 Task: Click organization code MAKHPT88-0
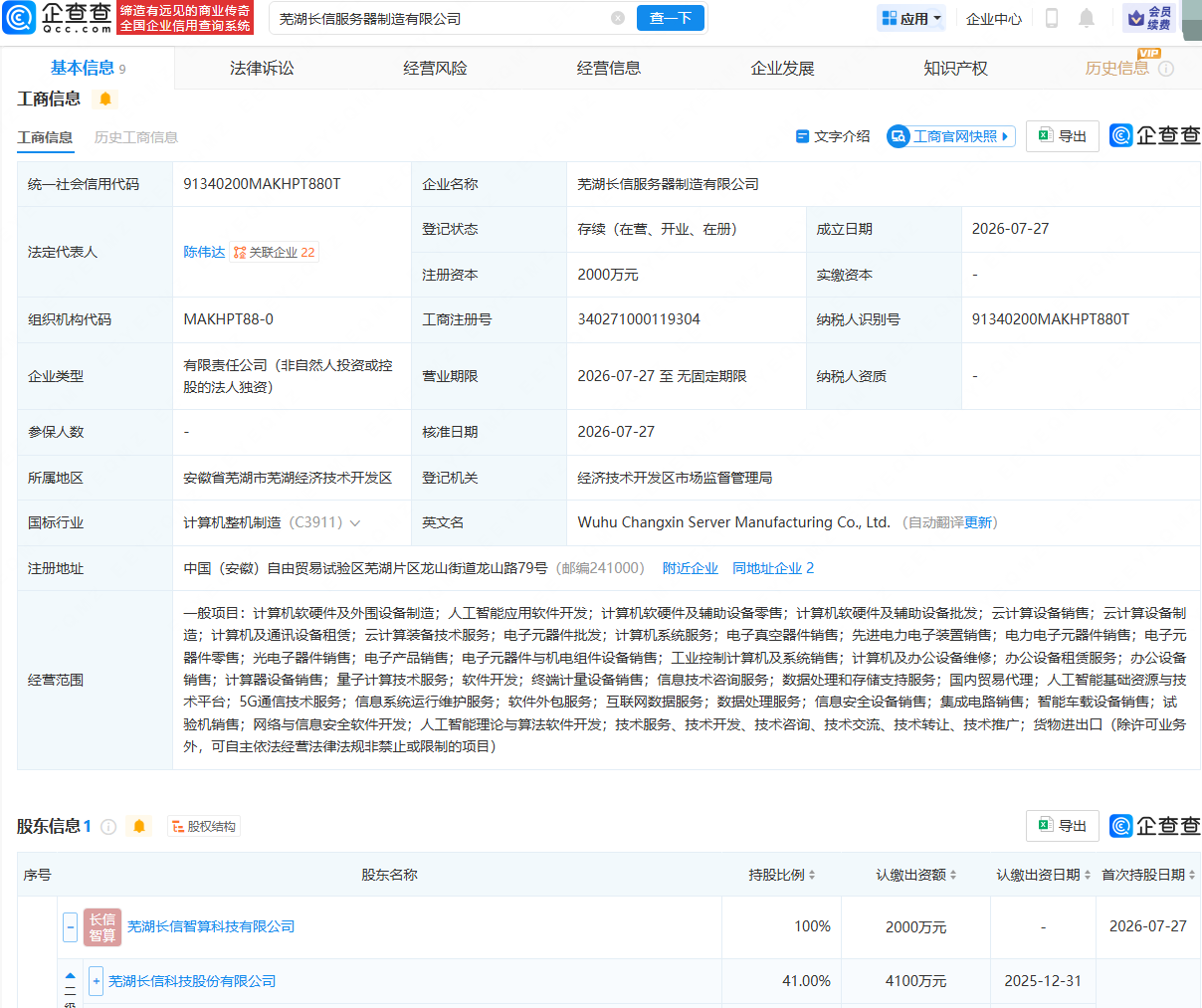coord(228,319)
